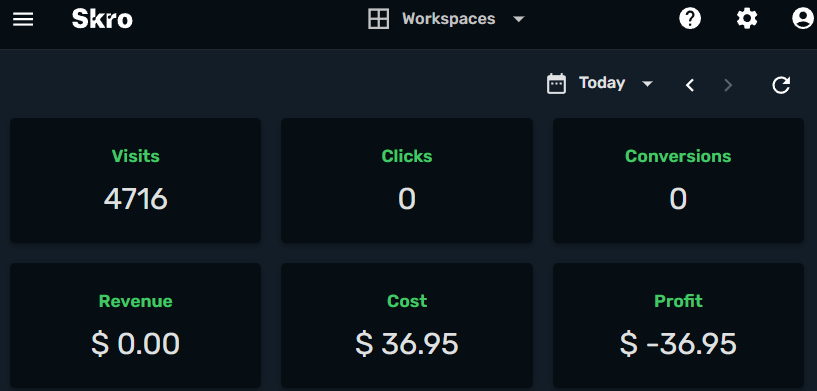The height and width of the screenshot is (391, 817).
Task: Go to the previous date period
Action: pyautogui.click(x=690, y=85)
